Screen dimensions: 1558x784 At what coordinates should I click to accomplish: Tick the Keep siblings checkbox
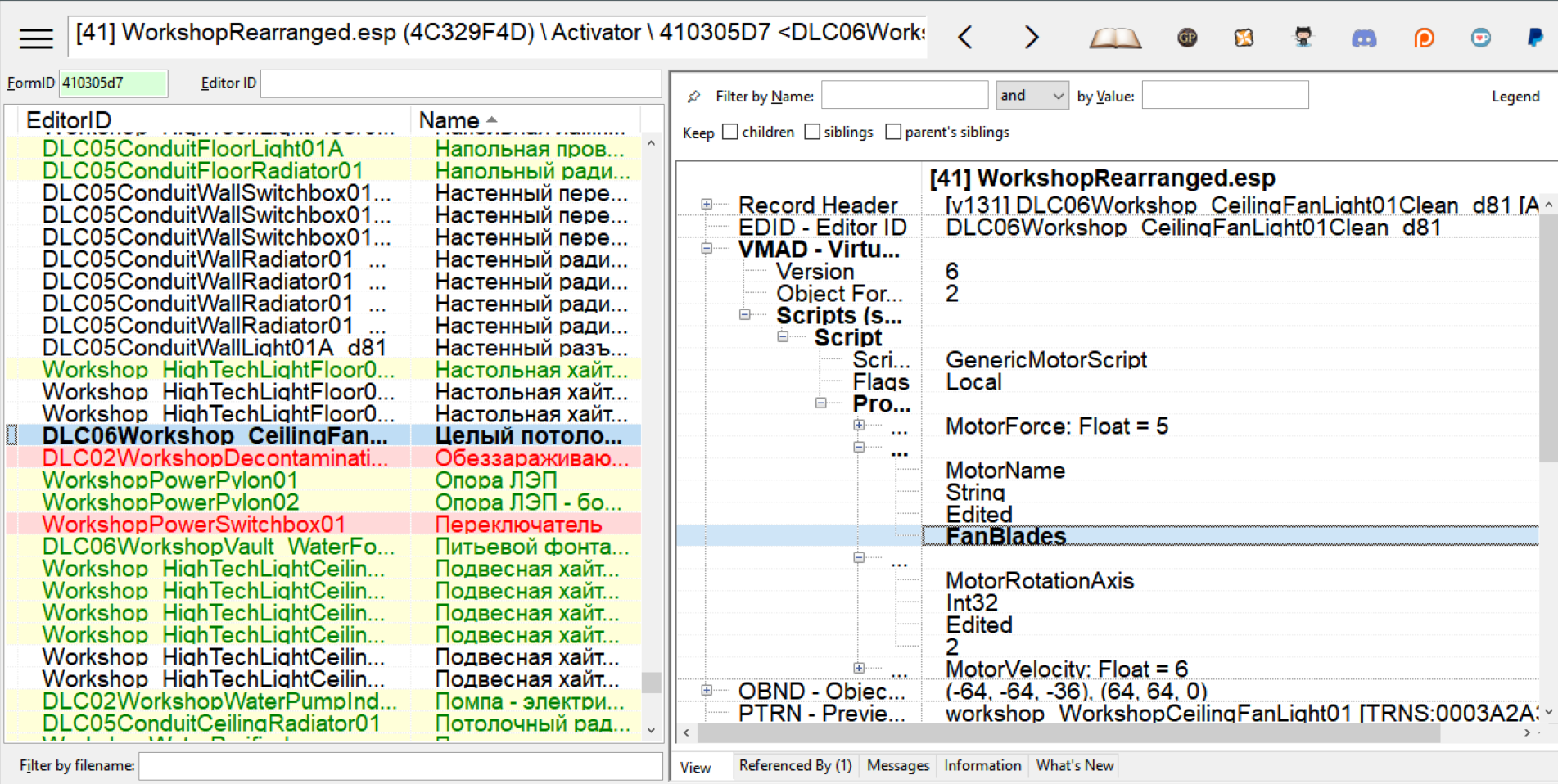[812, 132]
